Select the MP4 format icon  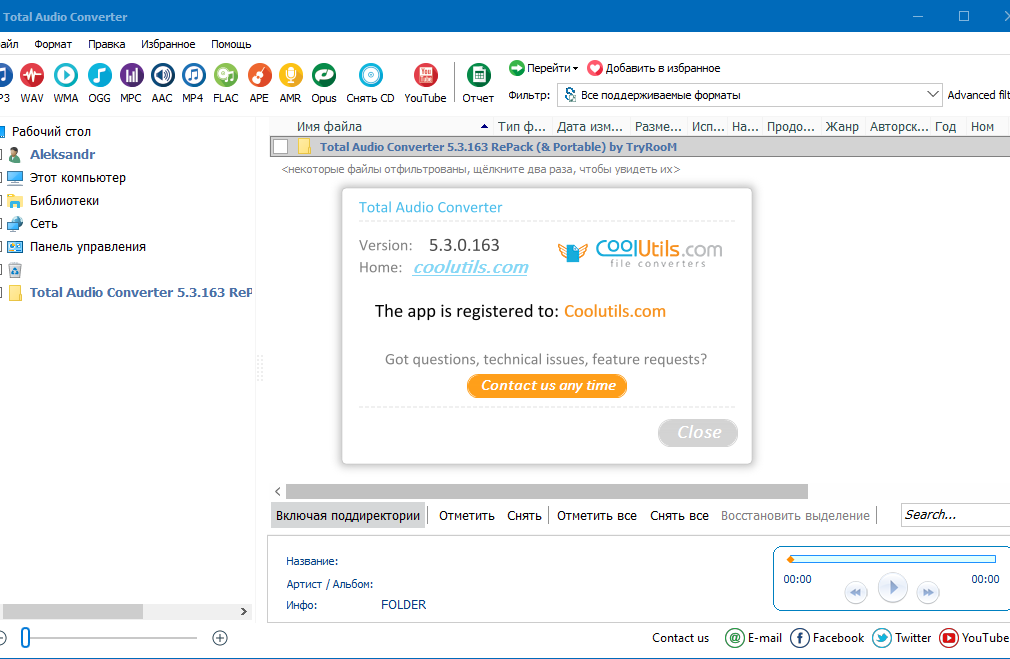point(193,75)
